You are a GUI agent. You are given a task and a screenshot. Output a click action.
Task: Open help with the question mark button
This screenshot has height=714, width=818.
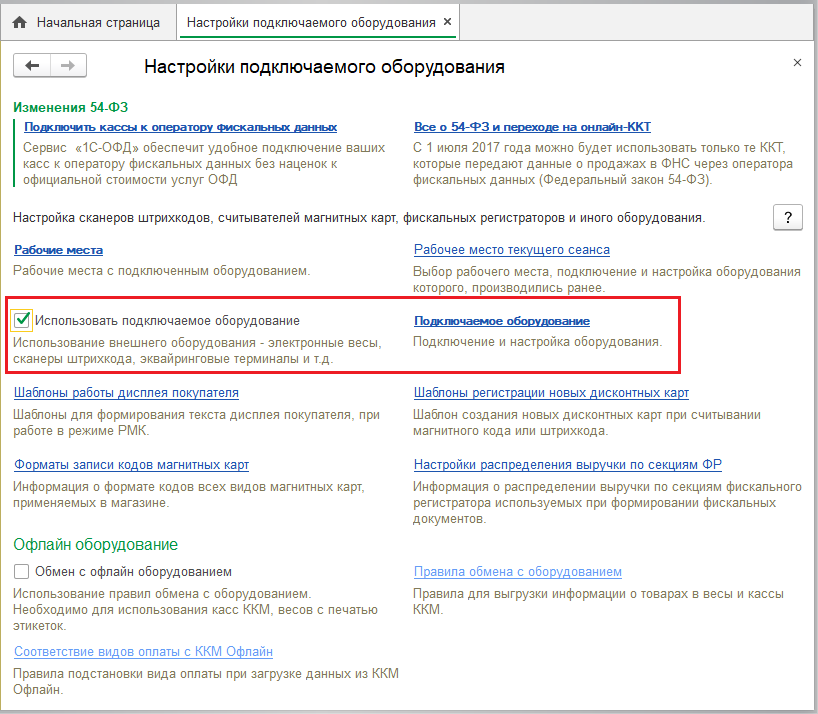click(788, 217)
